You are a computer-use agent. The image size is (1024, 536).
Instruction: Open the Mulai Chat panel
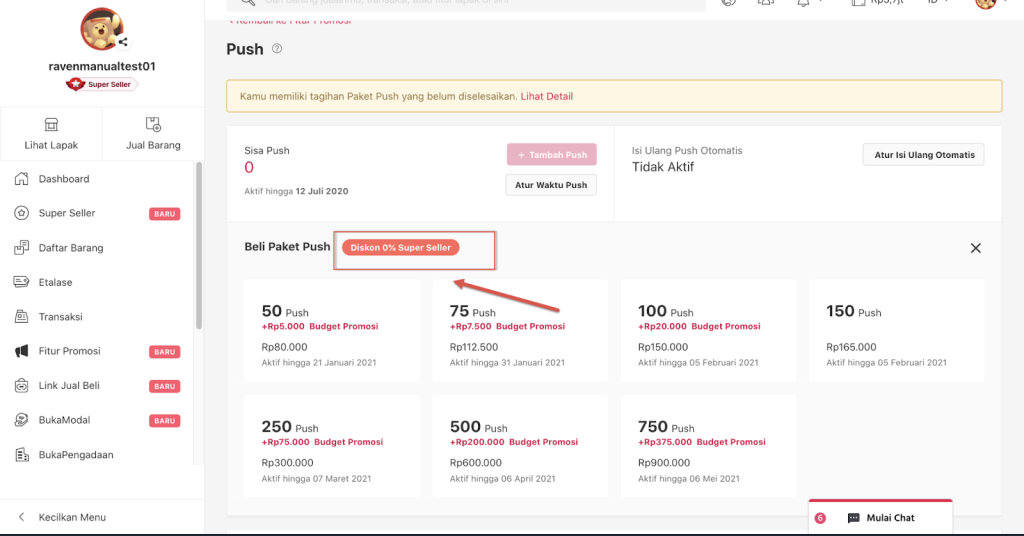pos(880,518)
